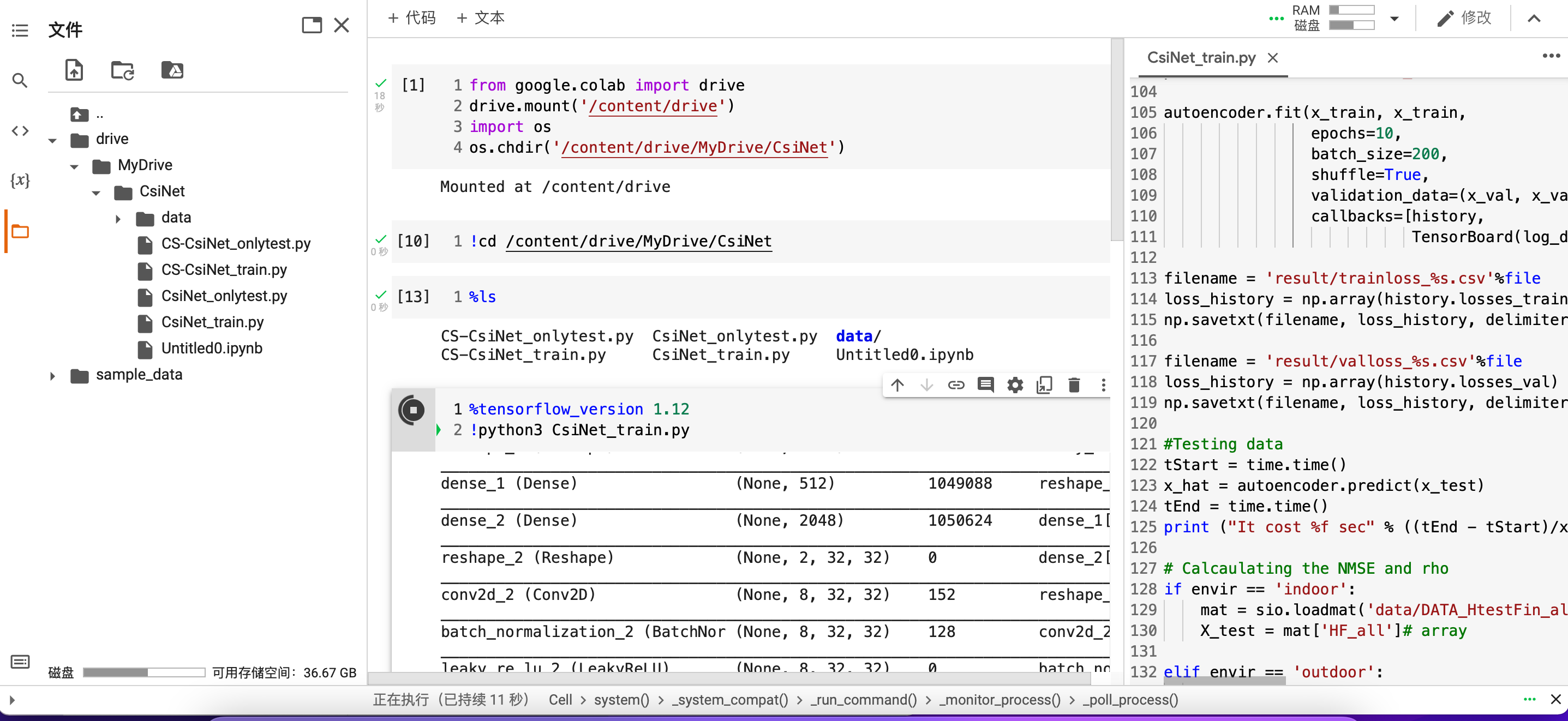Switch to the CsiNet_train.py tab

coord(1201,57)
